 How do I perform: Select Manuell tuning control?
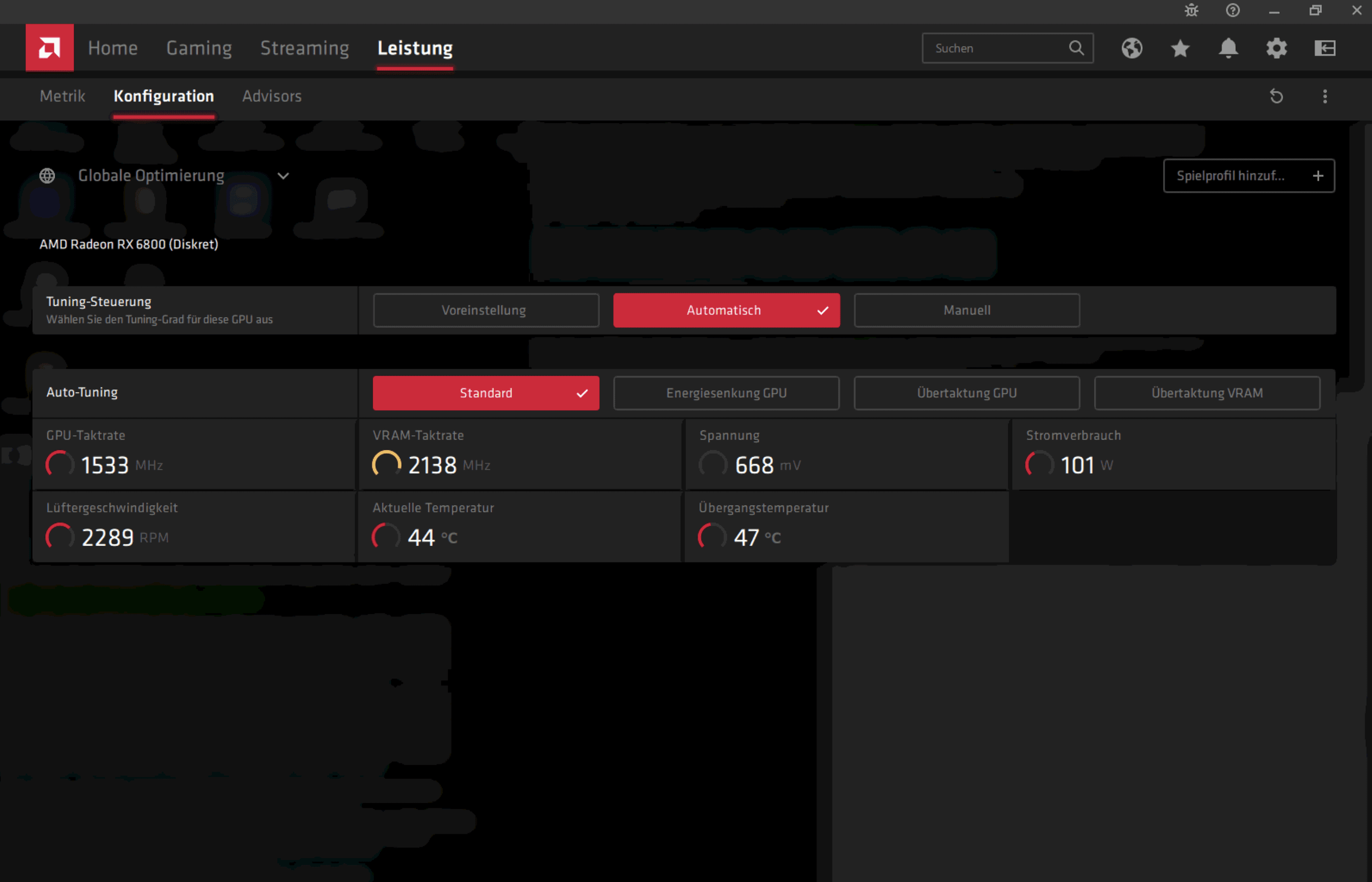point(967,311)
